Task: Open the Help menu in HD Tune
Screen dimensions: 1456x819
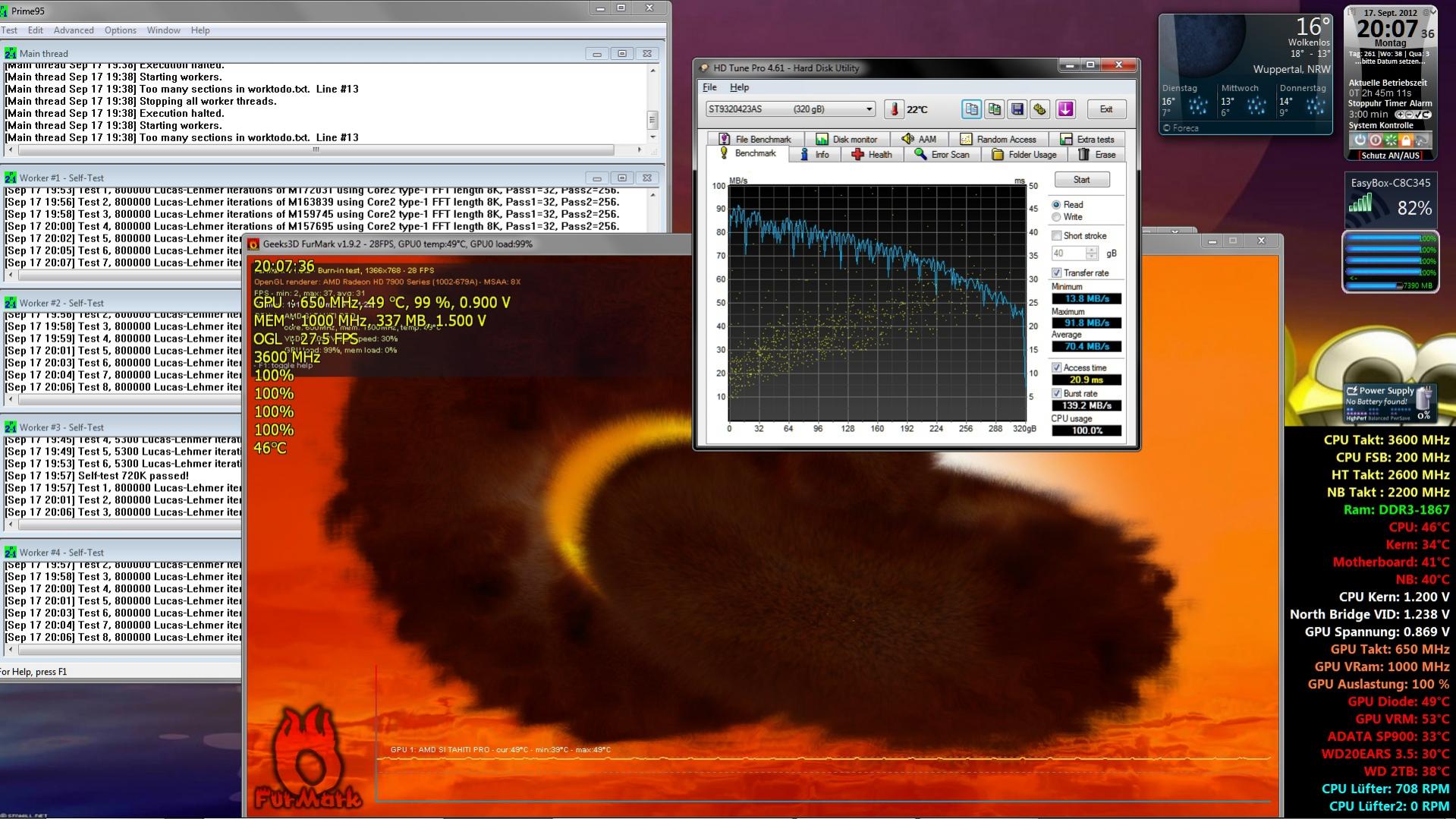Action: [739, 87]
